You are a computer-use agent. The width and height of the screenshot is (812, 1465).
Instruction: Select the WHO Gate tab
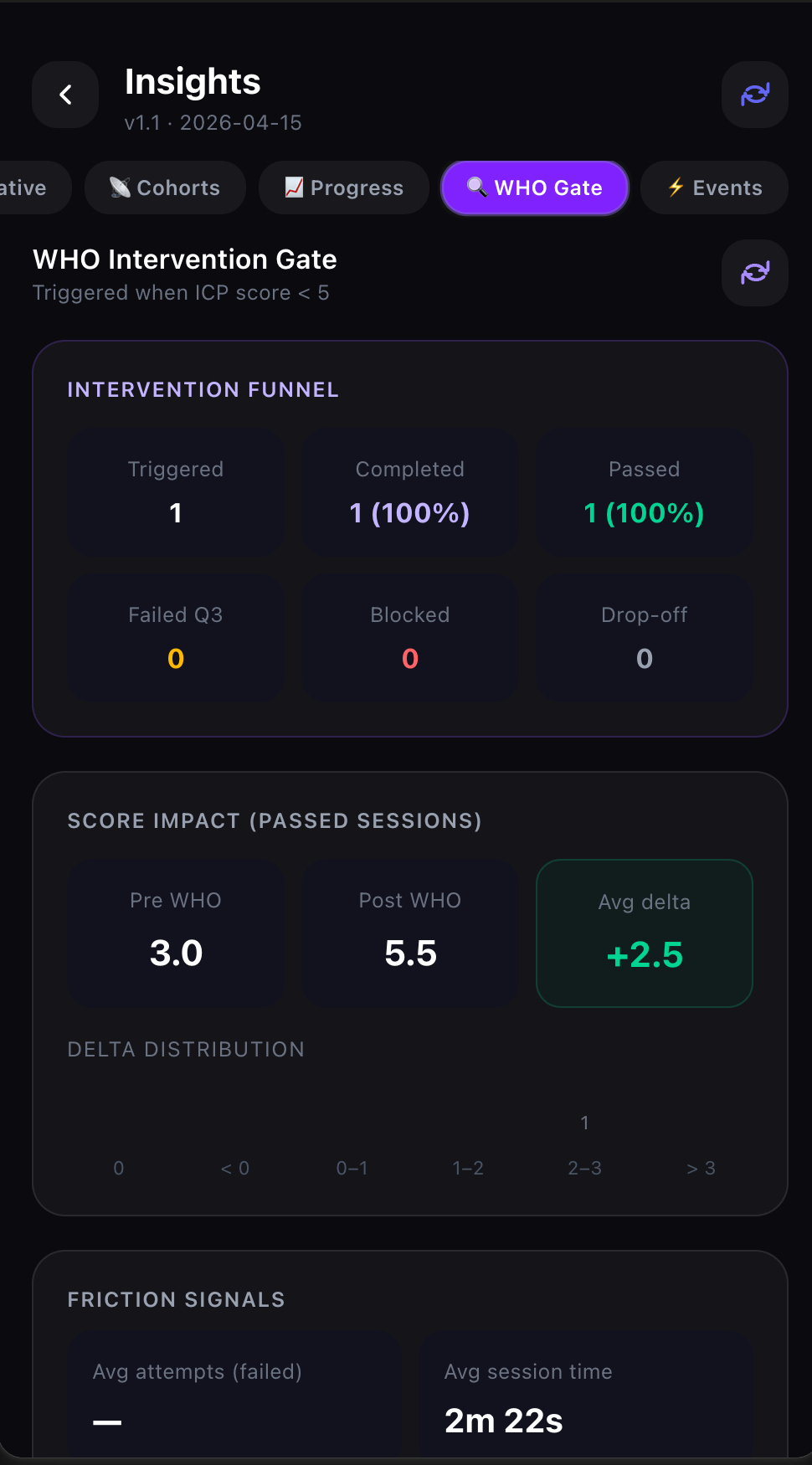coord(534,188)
